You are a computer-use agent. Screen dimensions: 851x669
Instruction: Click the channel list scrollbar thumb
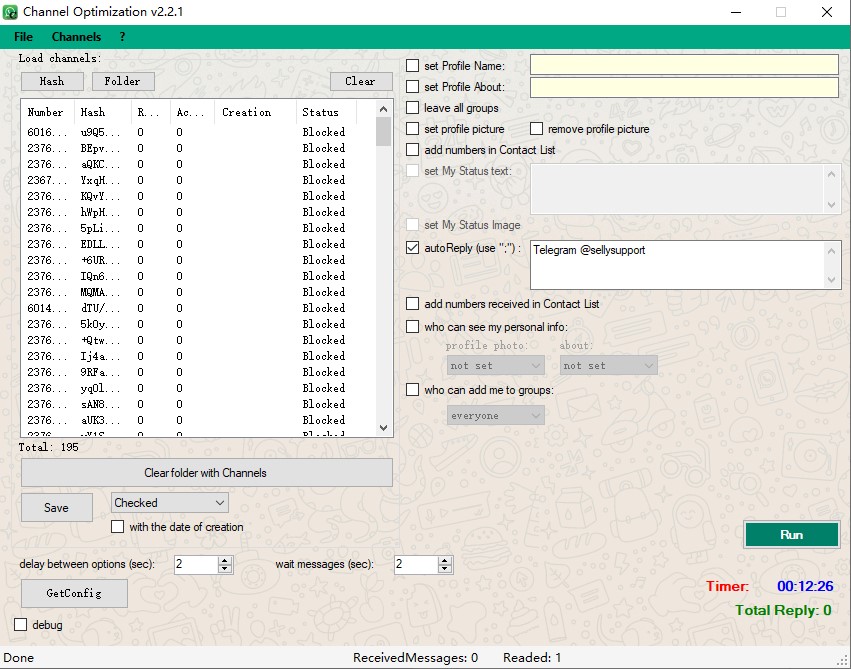pyautogui.click(x=384, y=132)
